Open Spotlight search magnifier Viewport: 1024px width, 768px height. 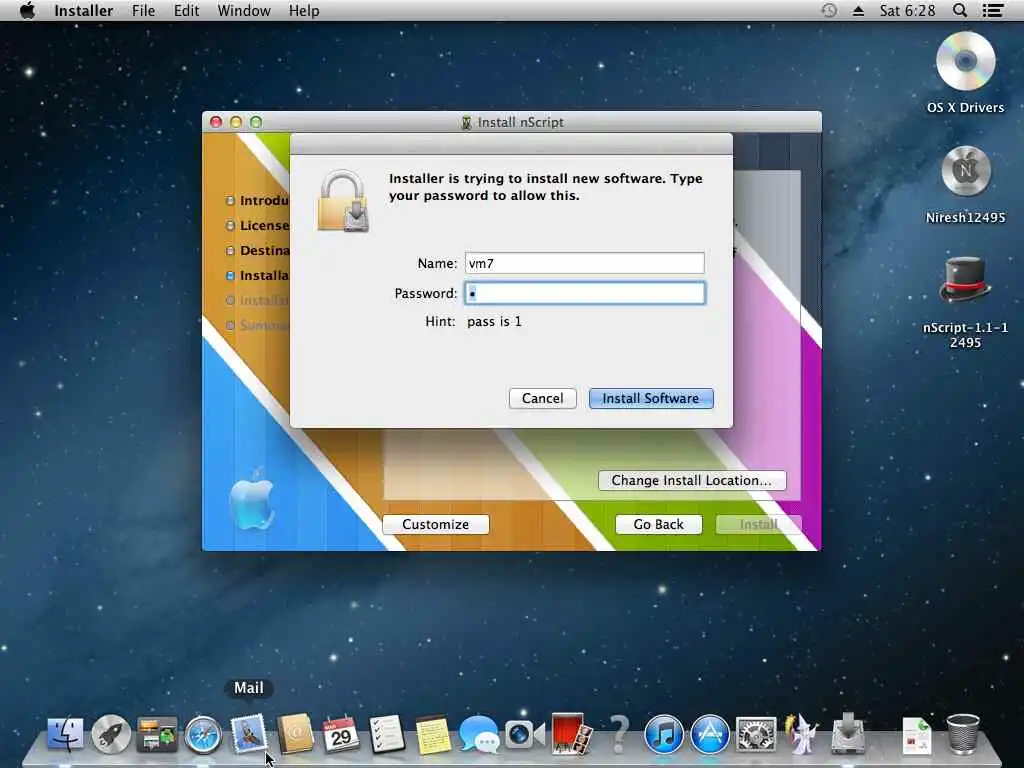[x=960, y=10]
